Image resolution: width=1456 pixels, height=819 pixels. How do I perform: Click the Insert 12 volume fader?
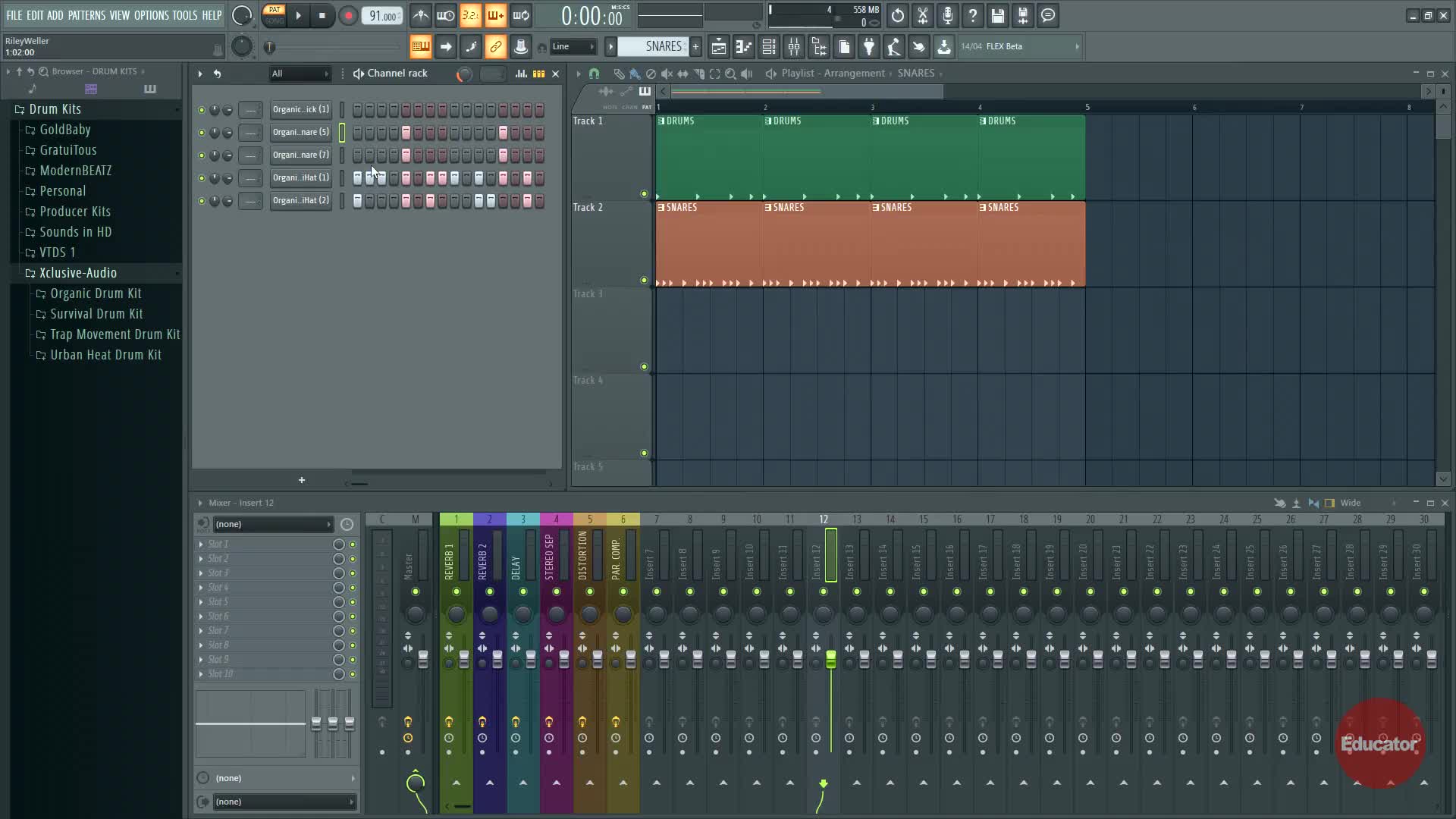(x=831, y=658)
